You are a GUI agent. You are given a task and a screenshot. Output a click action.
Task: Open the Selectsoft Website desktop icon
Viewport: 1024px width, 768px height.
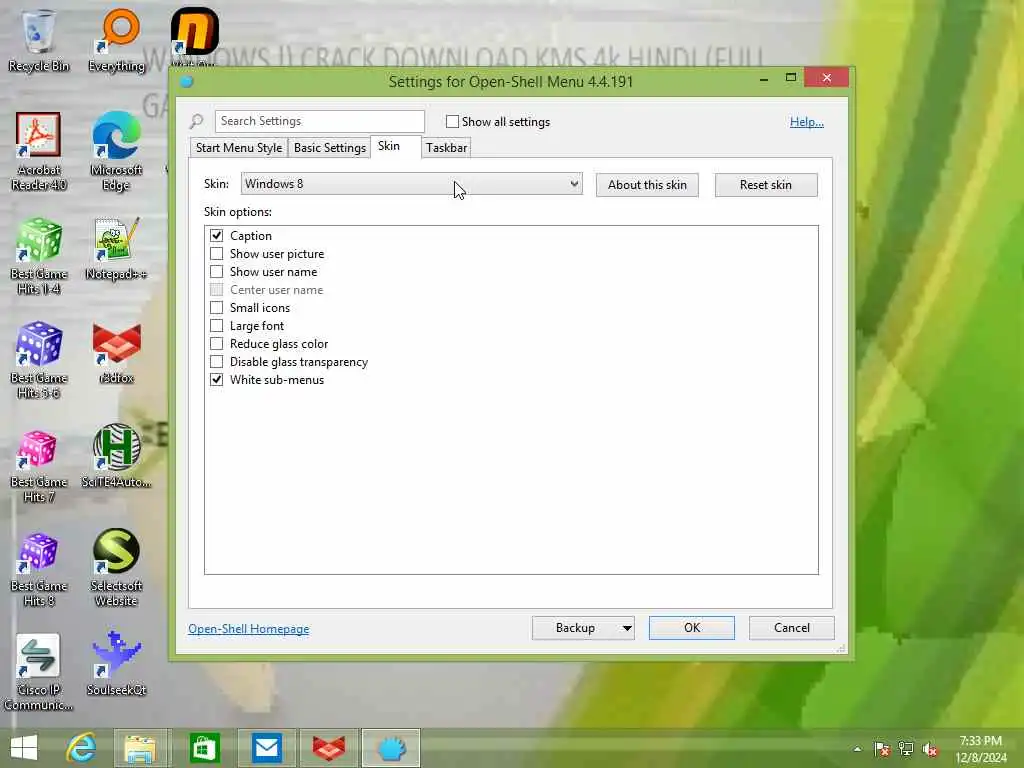coord(116,568)
